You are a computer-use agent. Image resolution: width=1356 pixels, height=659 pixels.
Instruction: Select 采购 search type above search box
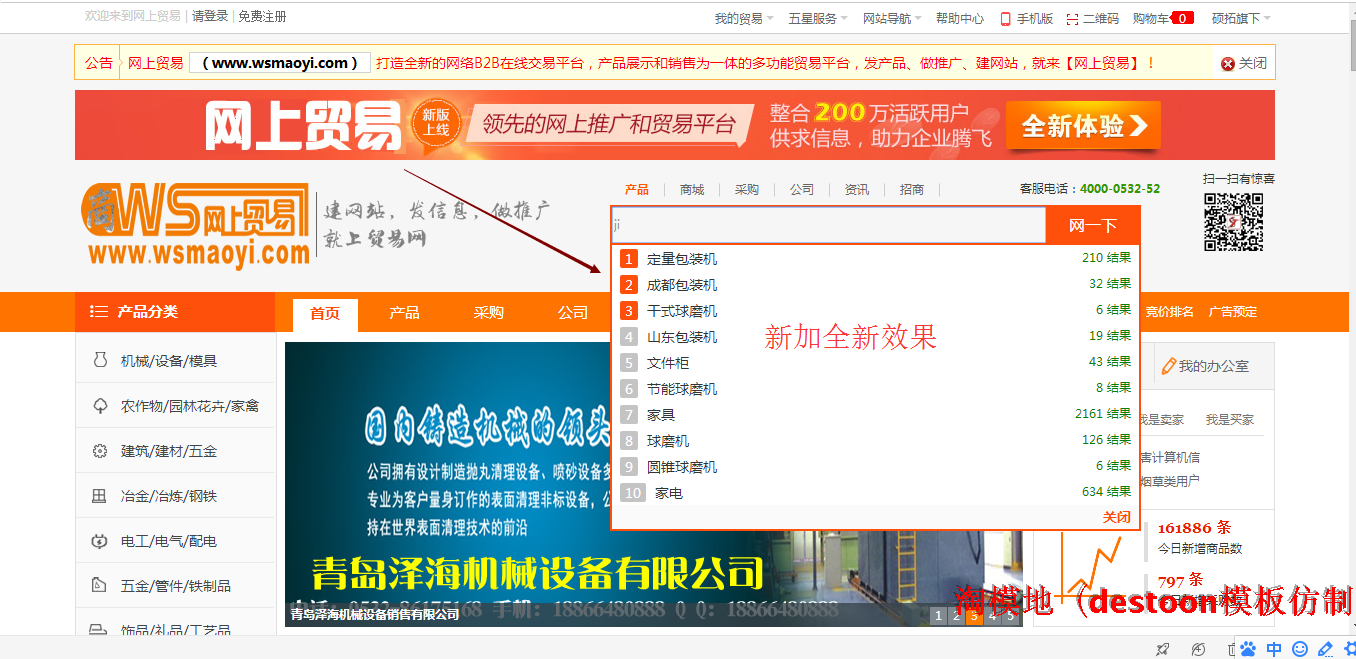click(747, 189)
